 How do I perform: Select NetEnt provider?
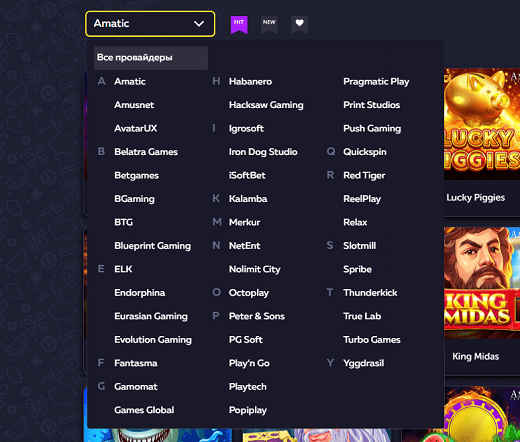[244, 246]
